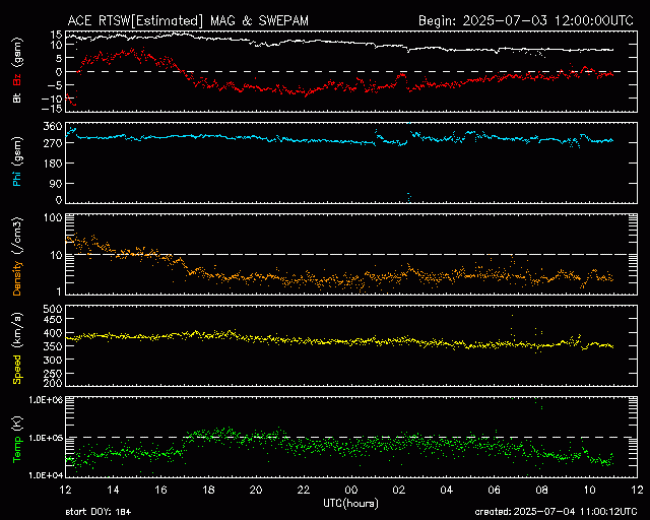The width and height of the screenshot is (650, 520).
Task: Click the '04' hour label on the time axis
Action: [x=446, y=490]
